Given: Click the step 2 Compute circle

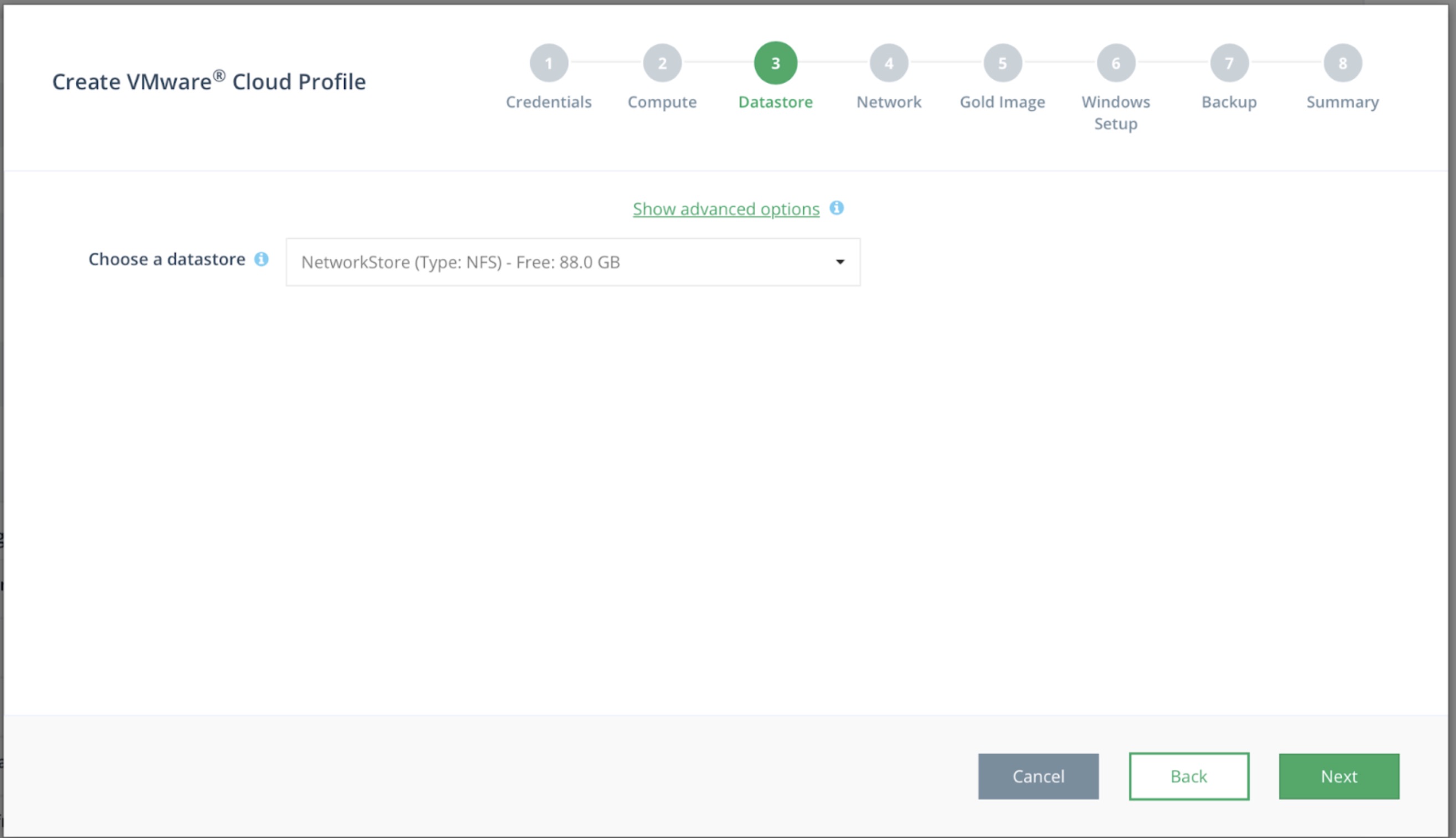Looking at the screenshot, I should tap(662, 63).
